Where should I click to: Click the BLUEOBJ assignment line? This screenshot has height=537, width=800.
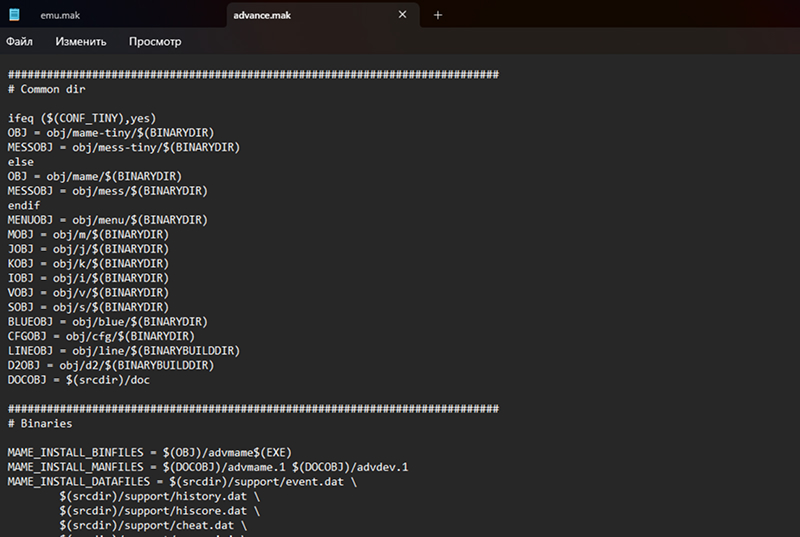tap(107, 322)
